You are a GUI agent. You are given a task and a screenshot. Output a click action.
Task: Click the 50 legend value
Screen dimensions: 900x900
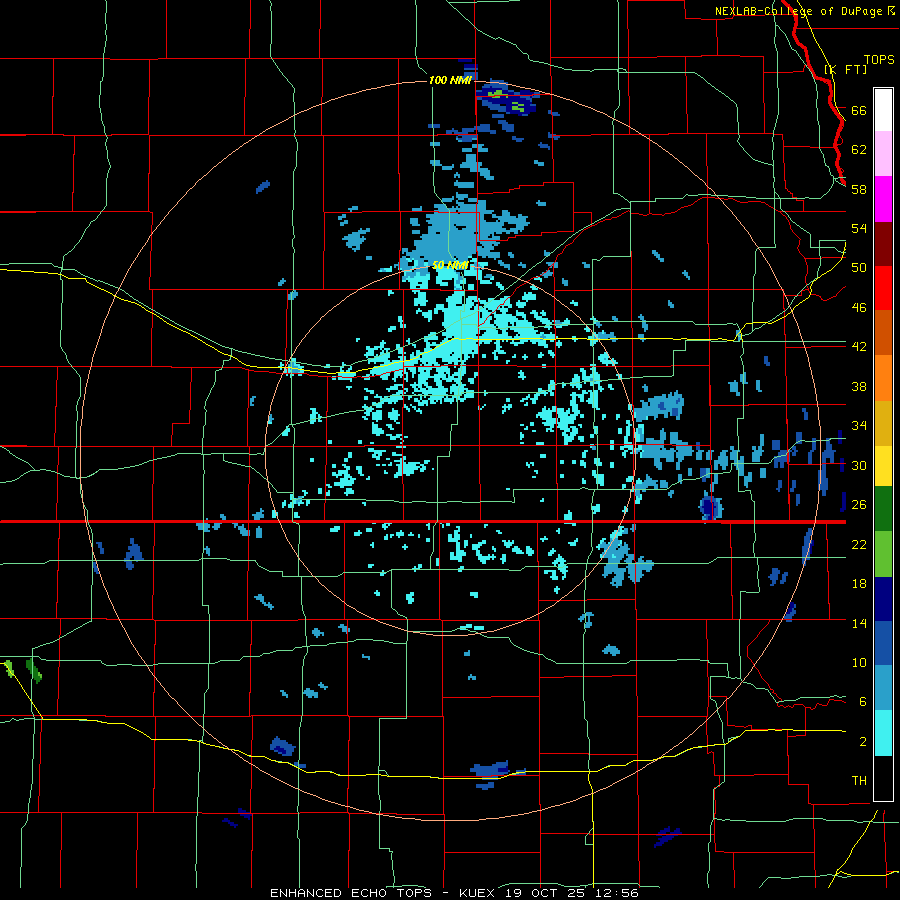[859, 267]
